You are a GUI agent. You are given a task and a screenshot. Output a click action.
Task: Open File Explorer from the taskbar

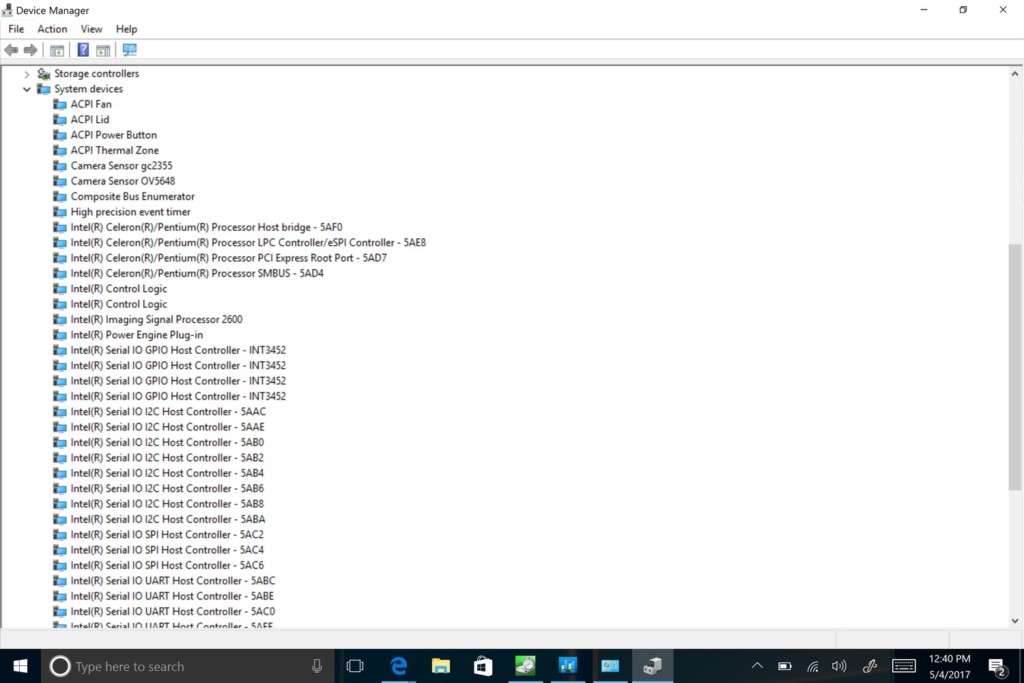441,666
